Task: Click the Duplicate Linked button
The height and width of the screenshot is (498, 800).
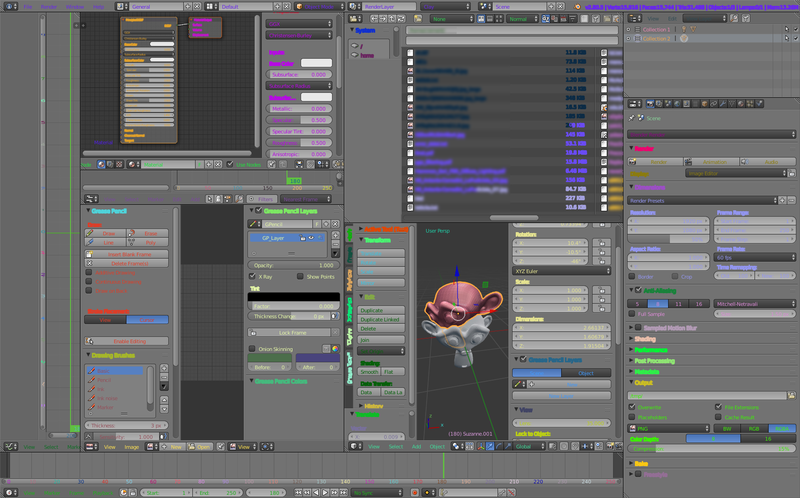Action: click(x=380, y=319)
